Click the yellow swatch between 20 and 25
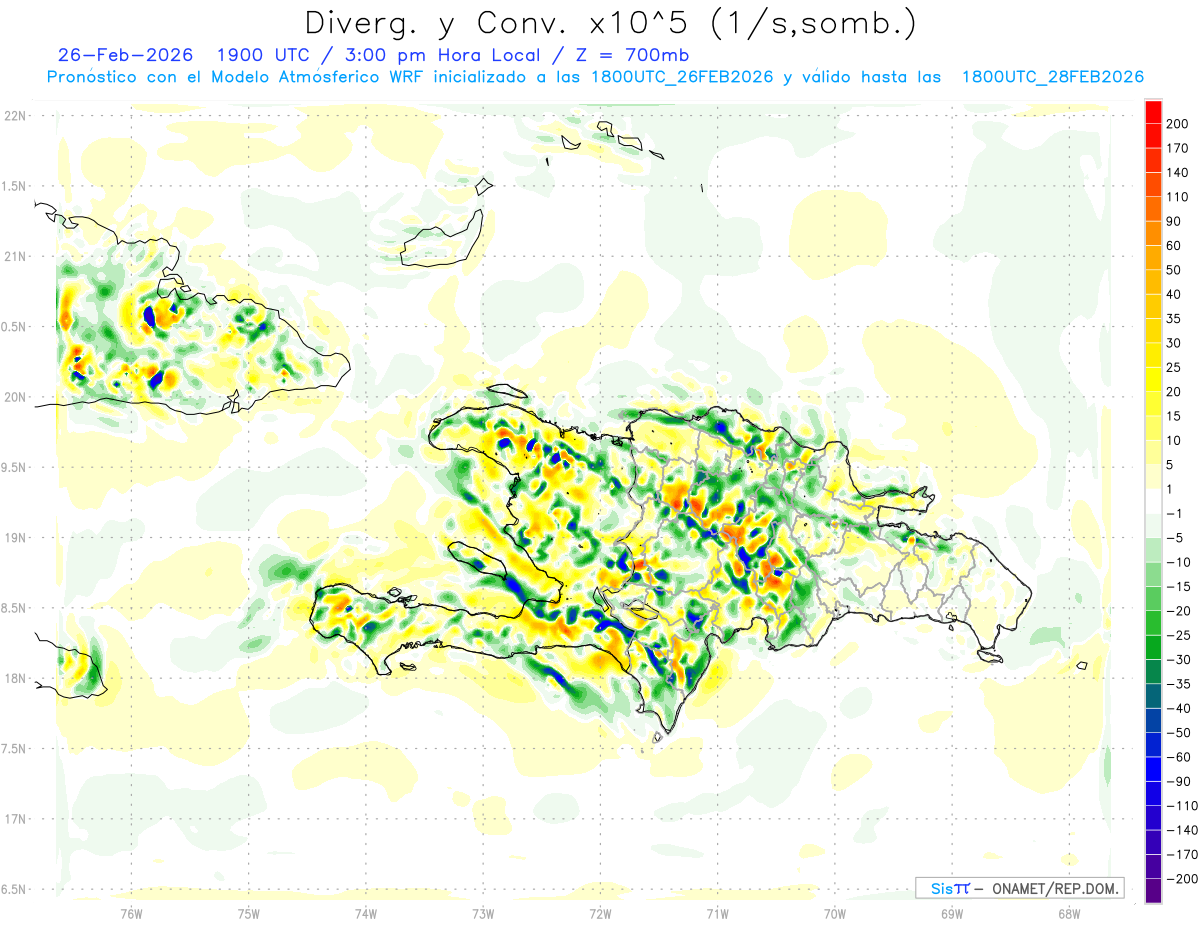The image size is (1200, 927). pyautogui.click(x=1154, y=379)
